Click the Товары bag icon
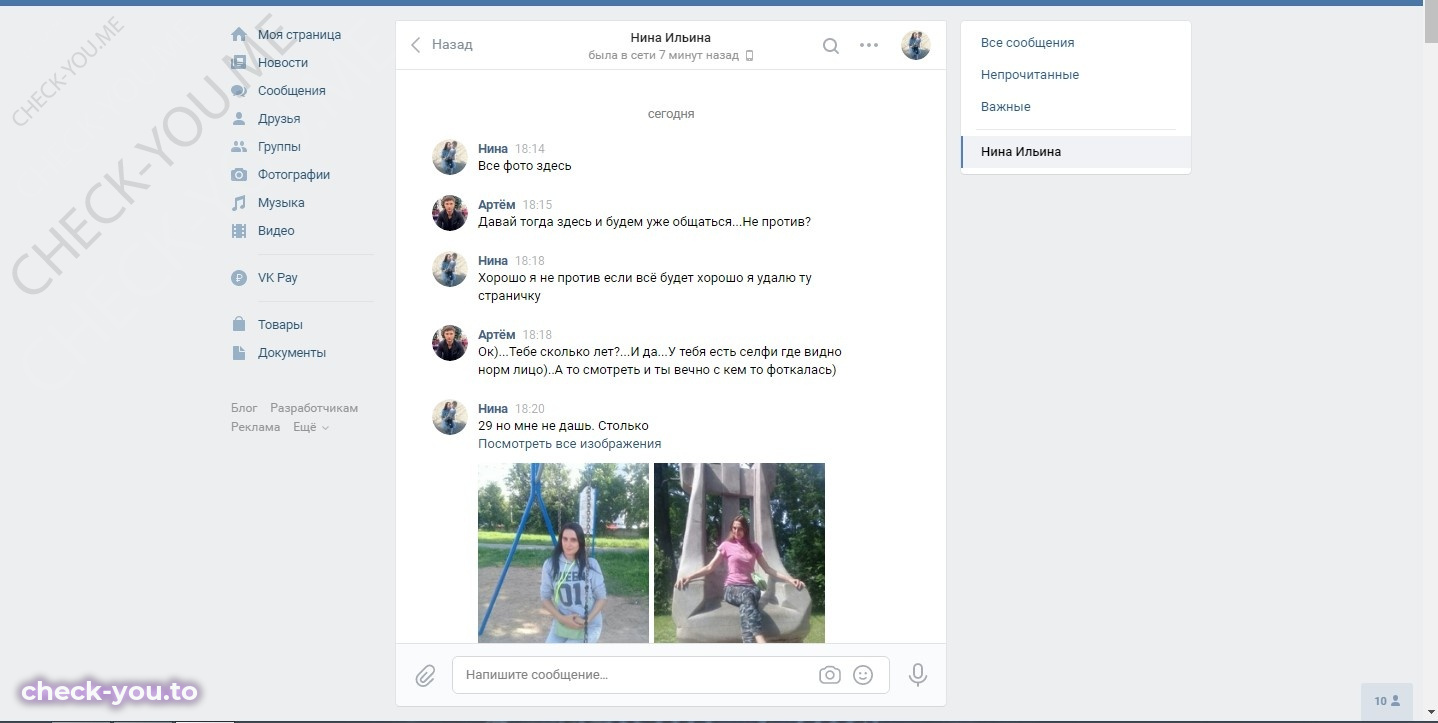The width and height of the screenshot is (1438, 723). (x=239, y=325)
